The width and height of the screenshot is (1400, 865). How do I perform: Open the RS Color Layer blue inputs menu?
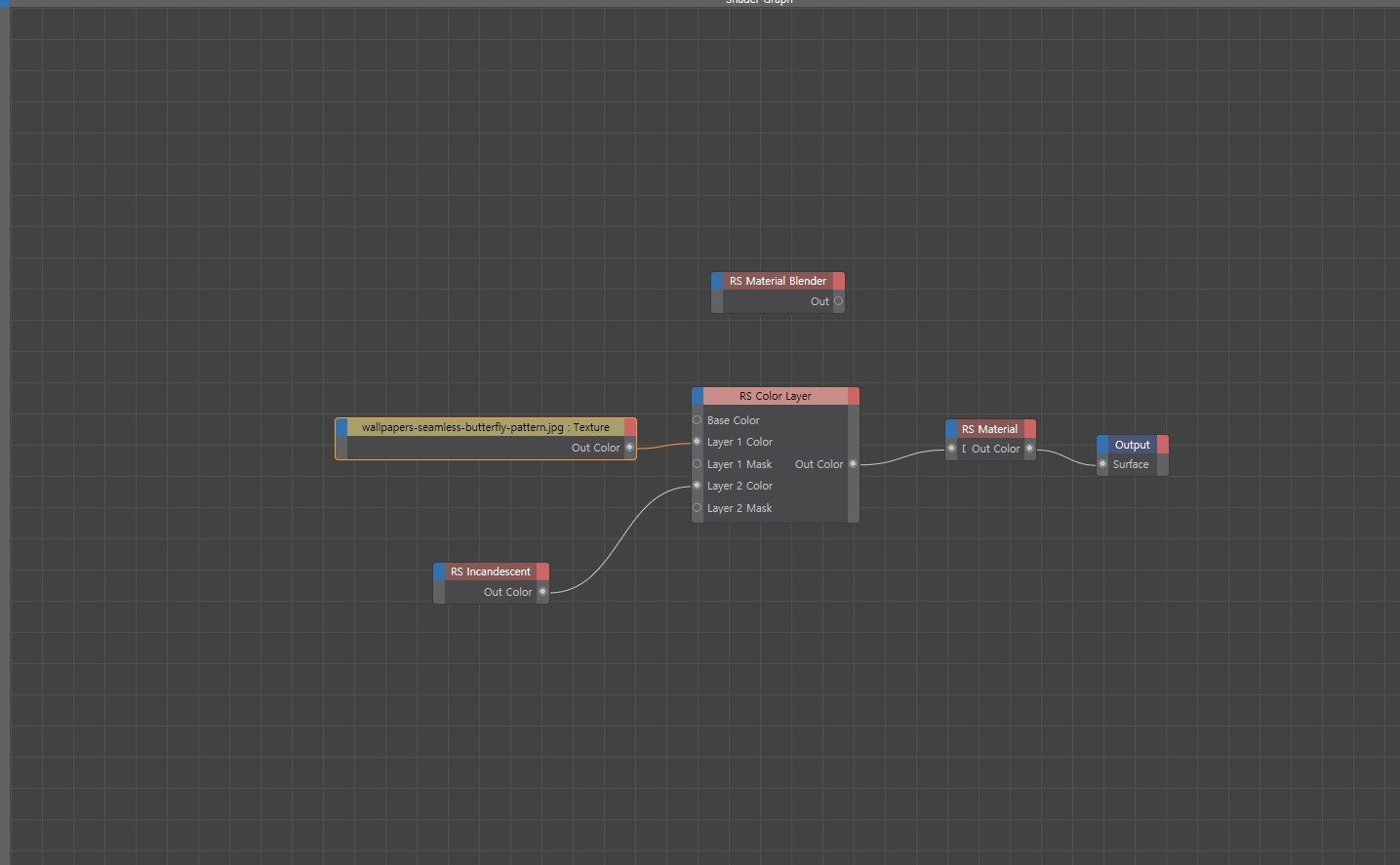point(698,396)
